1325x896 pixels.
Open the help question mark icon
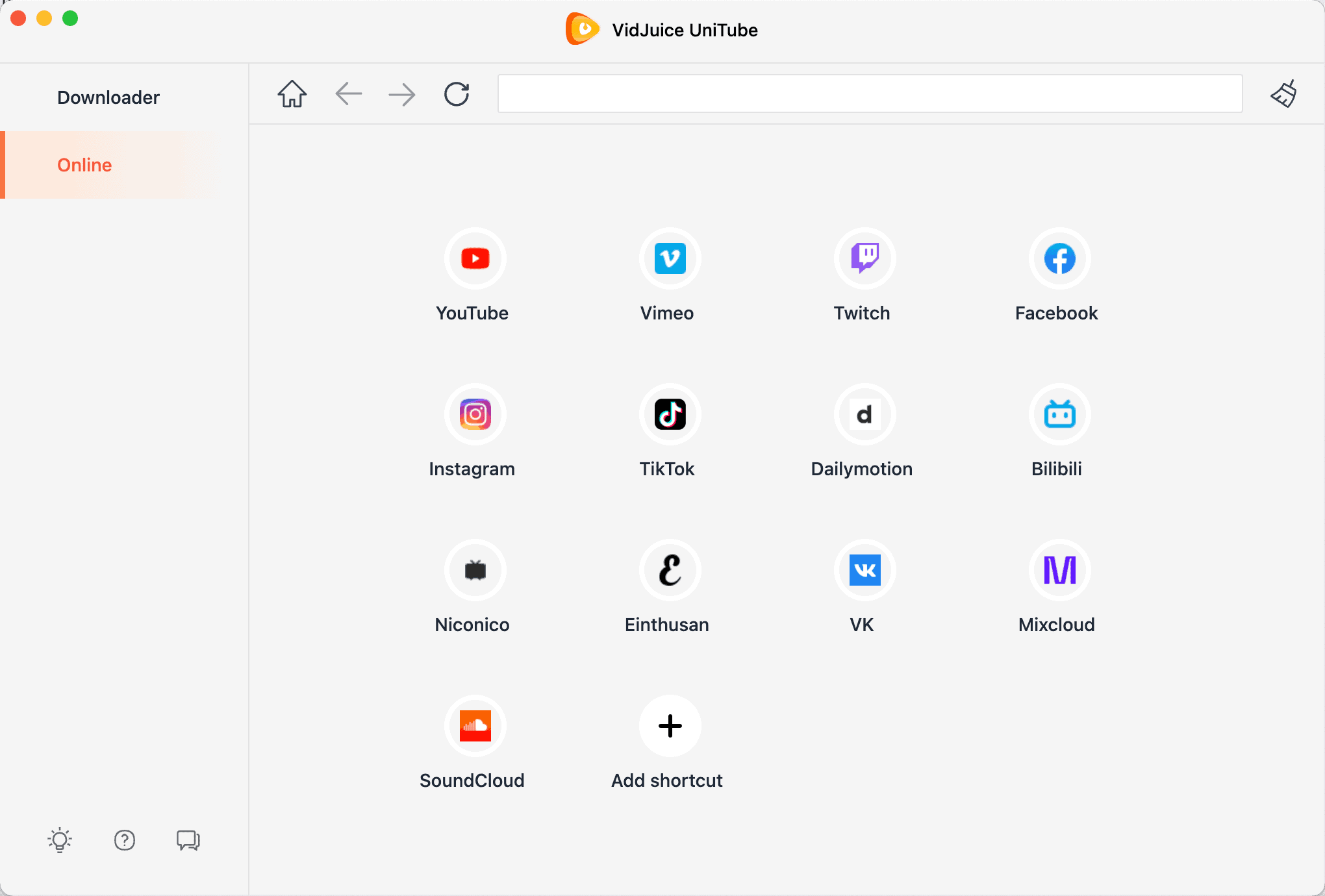click(x=124, y=840)
